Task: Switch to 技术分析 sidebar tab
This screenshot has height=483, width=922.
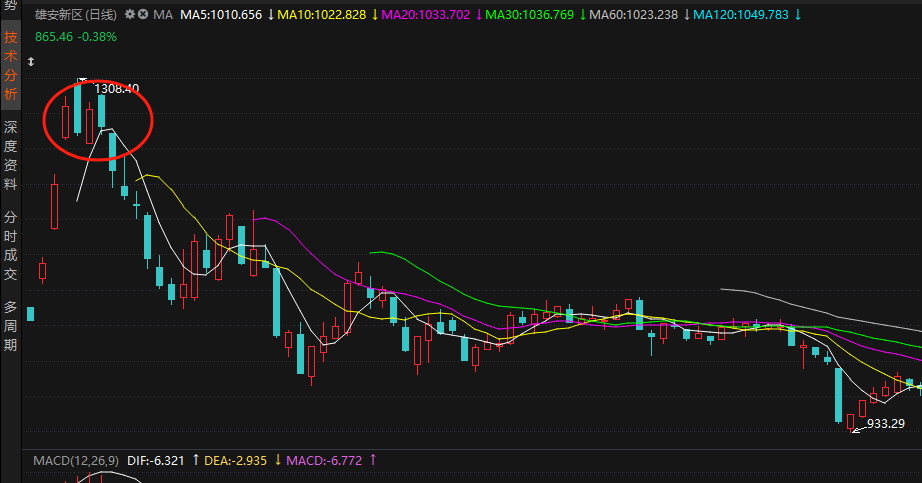Action: point(11,66)
